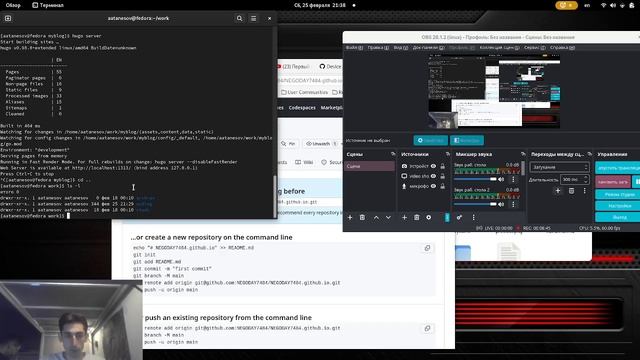
Task: Click volume slider of Звук раб. стола 2
Action: 476,204
